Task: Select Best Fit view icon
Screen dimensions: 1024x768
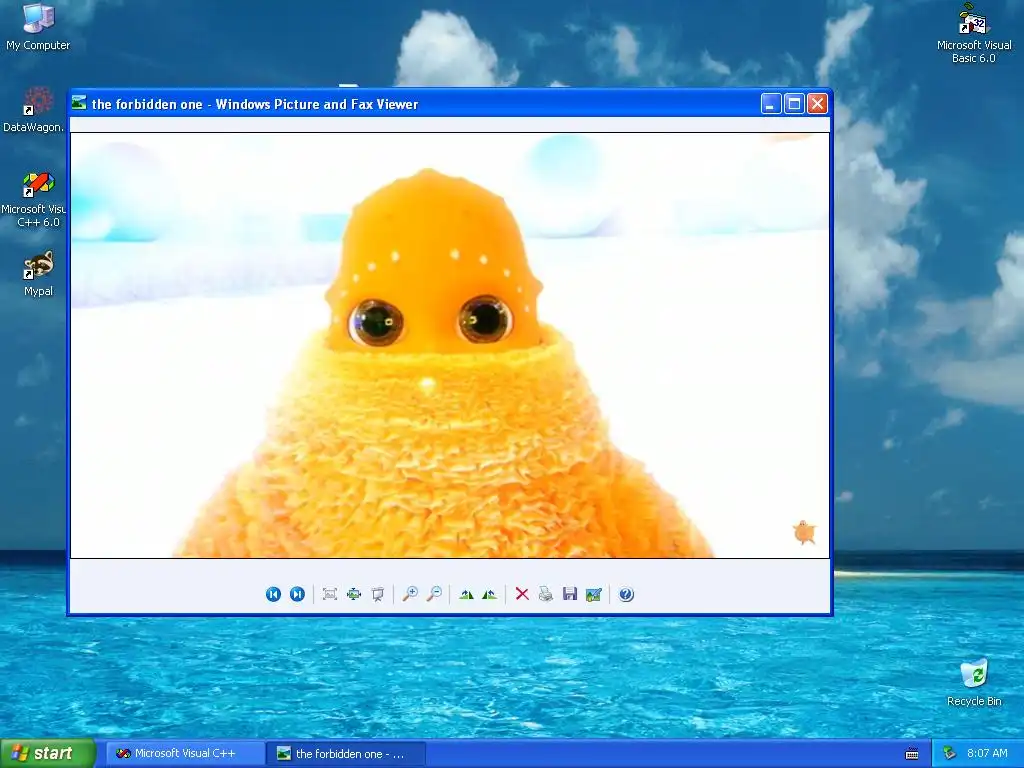Action: click(x=330, y=594)
